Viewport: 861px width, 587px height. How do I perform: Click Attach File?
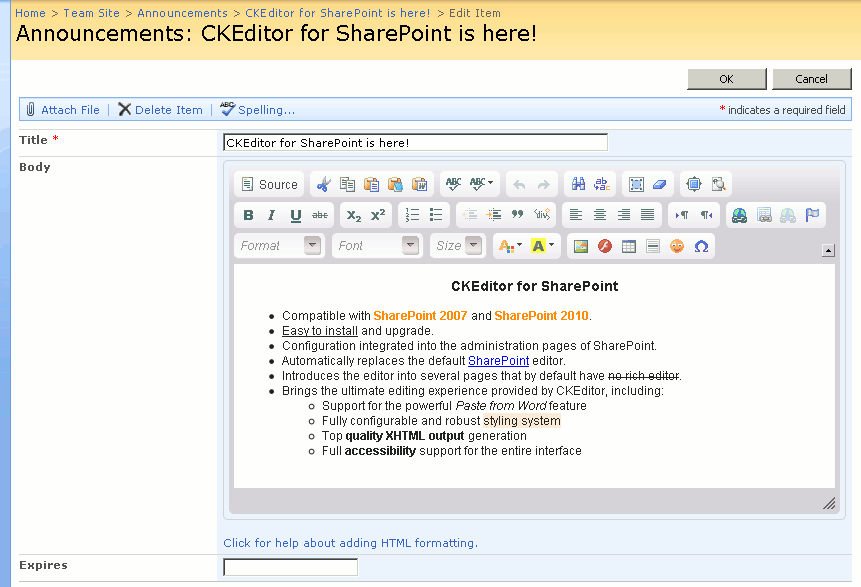coord(63,110)
